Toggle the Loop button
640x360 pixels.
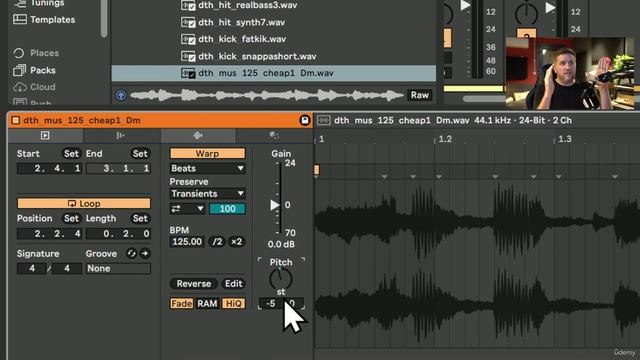point(84,203)
